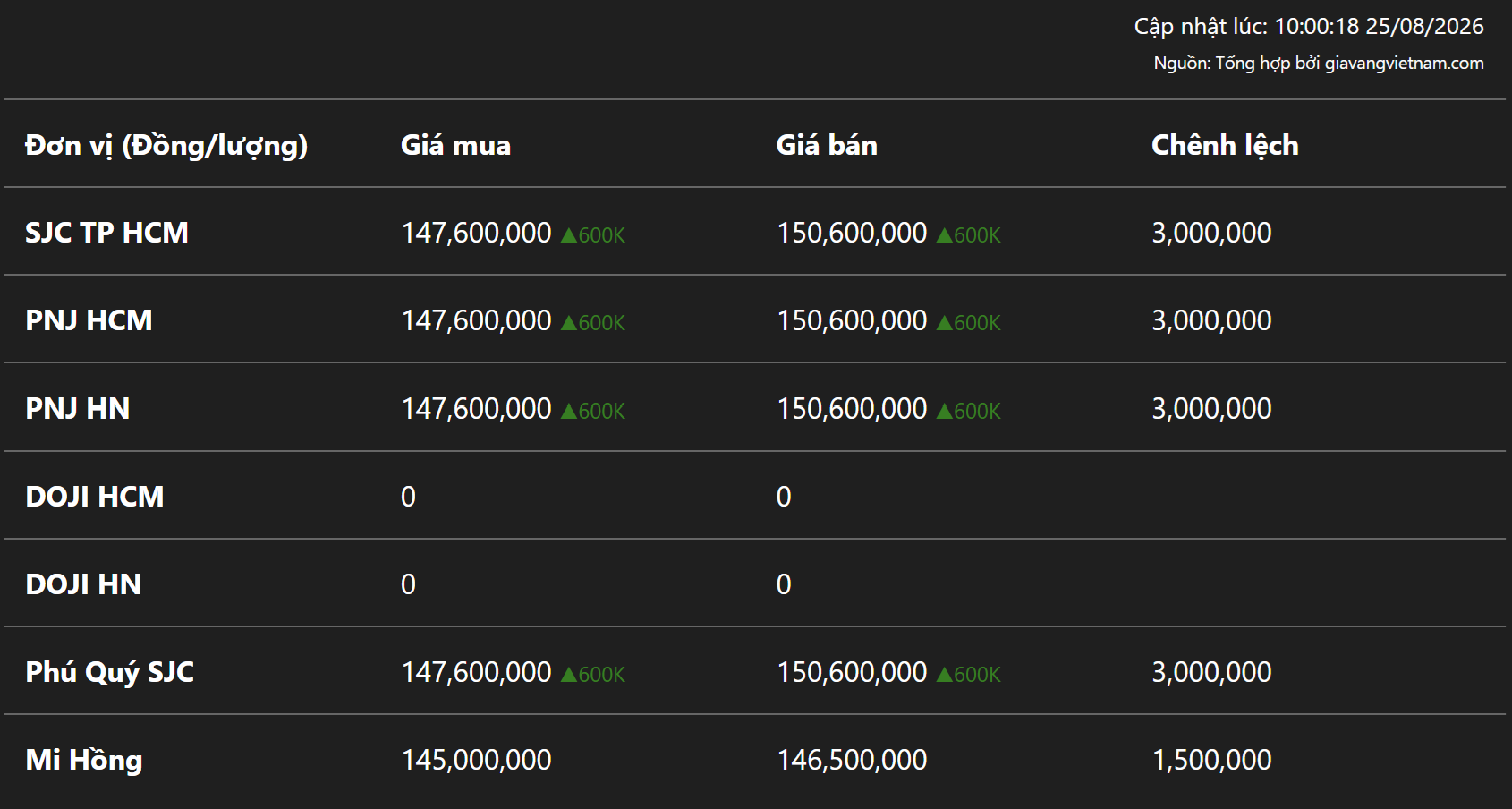The image size is (1512, 809).
Task: Select SJC TP HCM sell price 150,600,000
Action: [x=852, y=233]
